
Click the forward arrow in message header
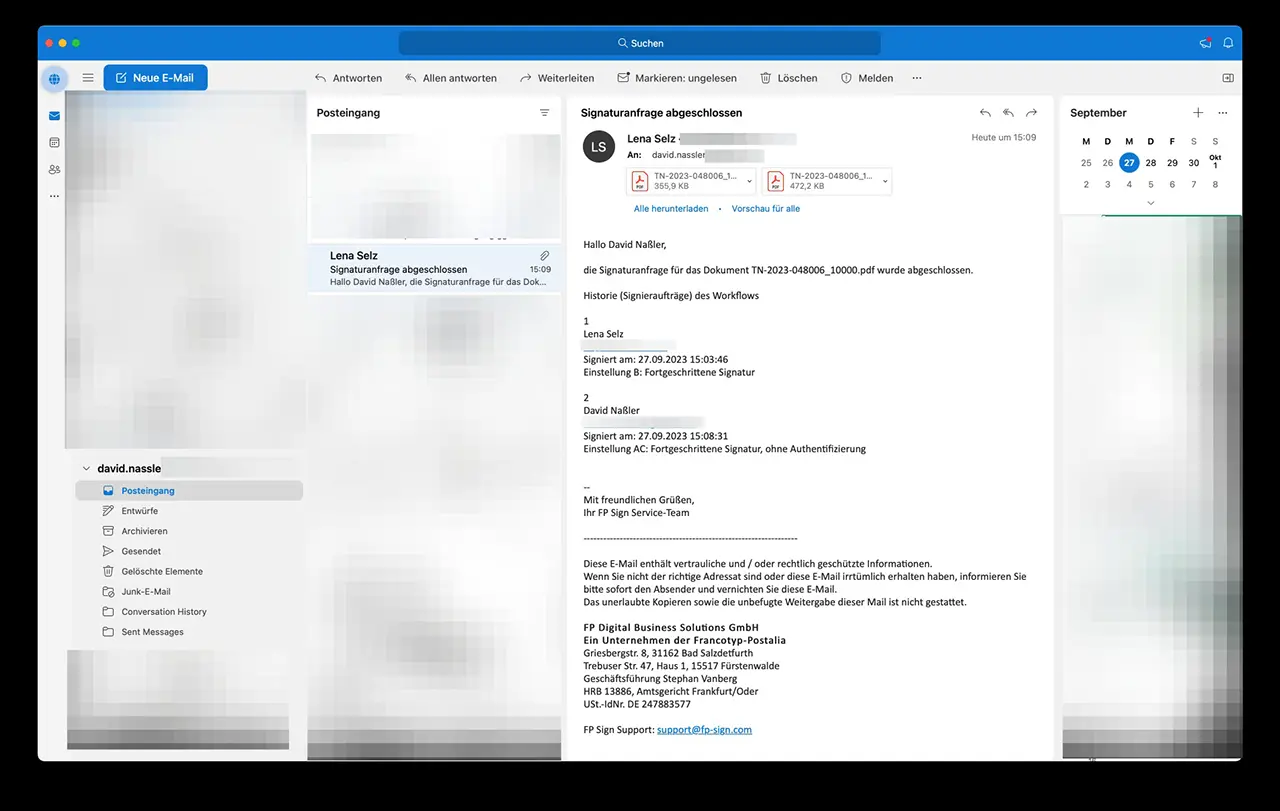(x=1031, y=113)
